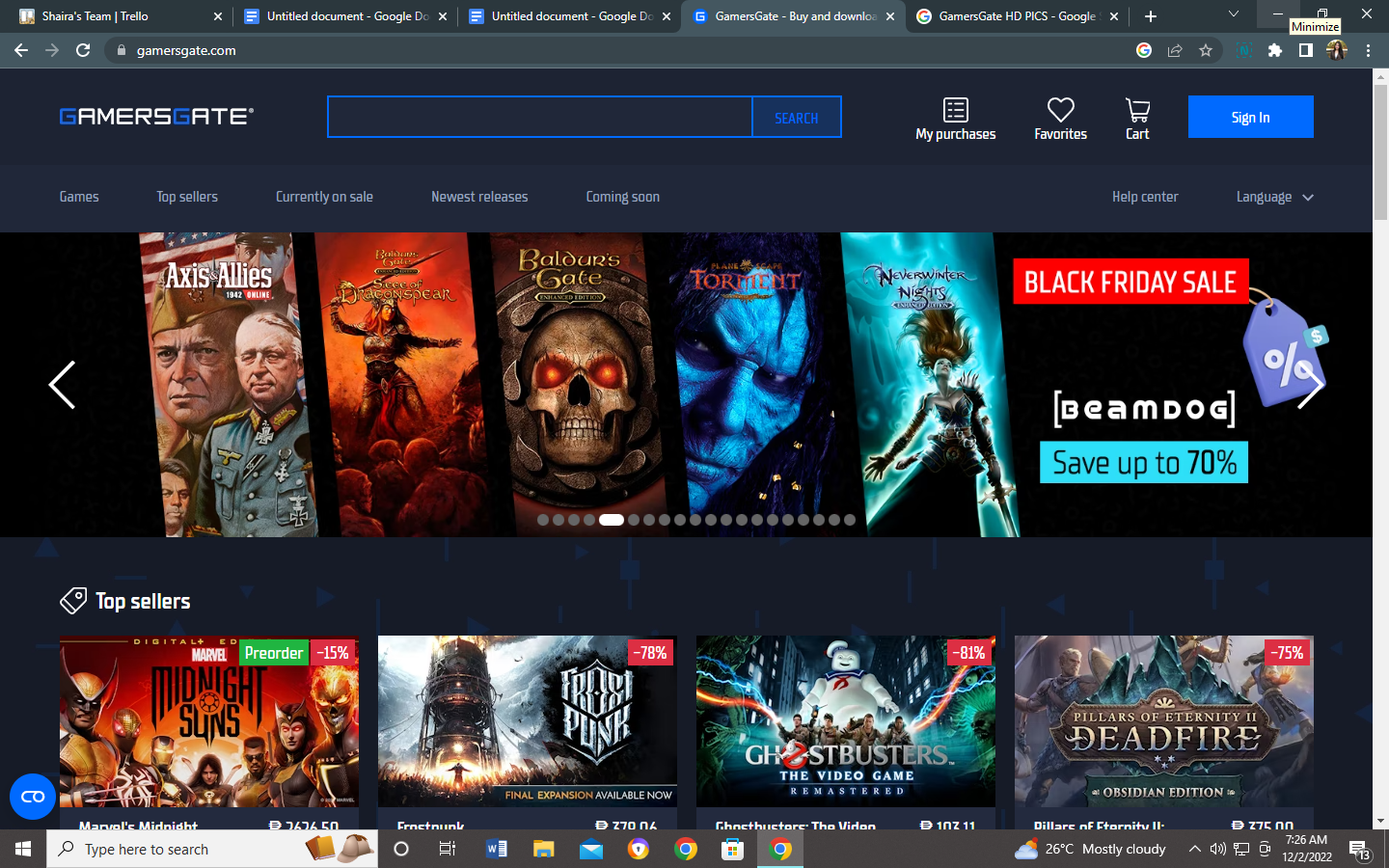Show next carousel banner
Viewport: 1389px width, 868px height.
coord(1310,385)
